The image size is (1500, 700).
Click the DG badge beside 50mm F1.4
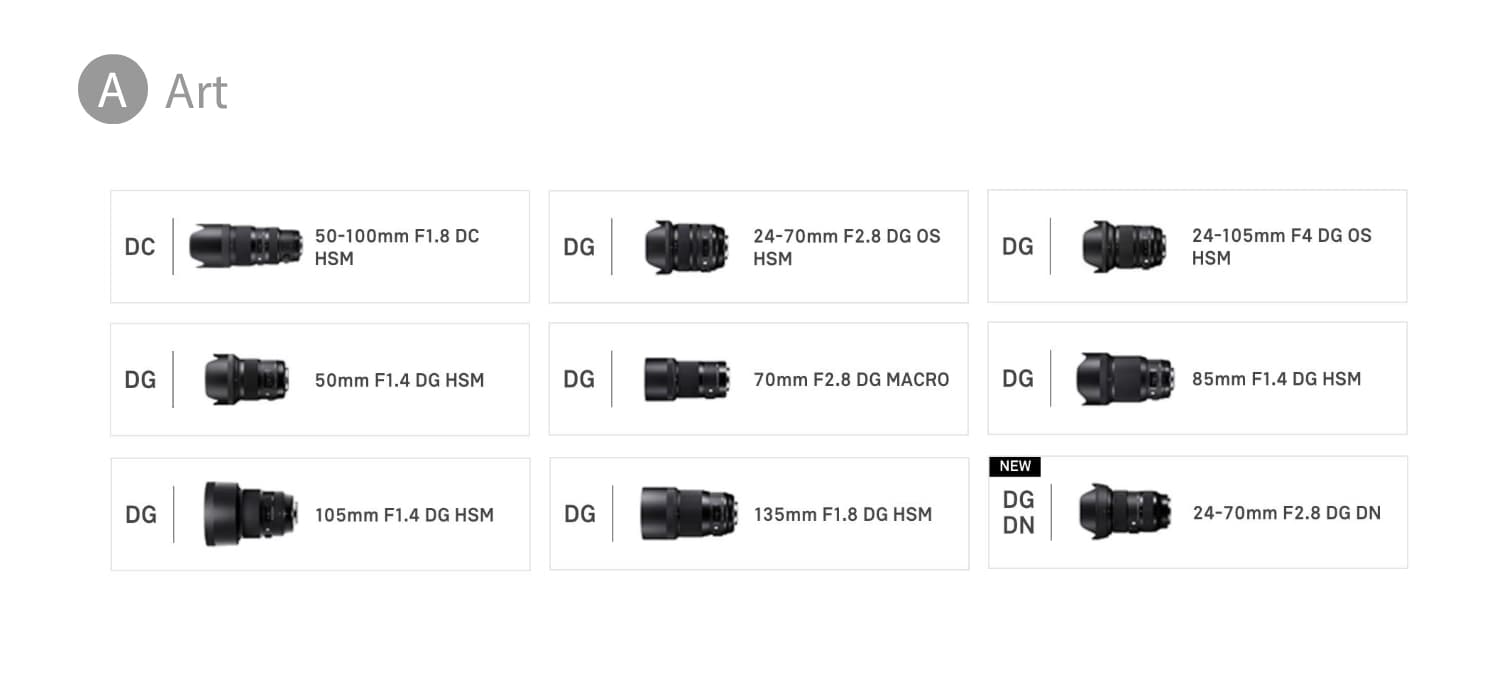click(140, 380)
